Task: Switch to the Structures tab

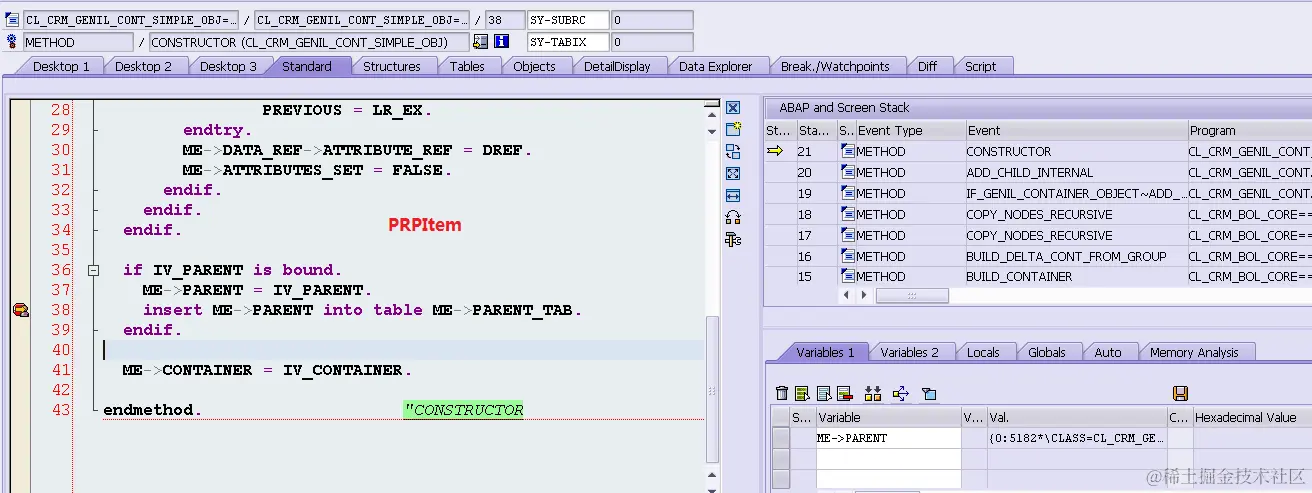Action: coord(392,66)
